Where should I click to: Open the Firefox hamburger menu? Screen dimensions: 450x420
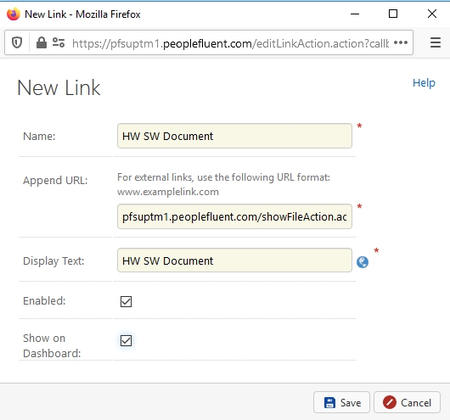pyautogui.click(x=435, y=43)
